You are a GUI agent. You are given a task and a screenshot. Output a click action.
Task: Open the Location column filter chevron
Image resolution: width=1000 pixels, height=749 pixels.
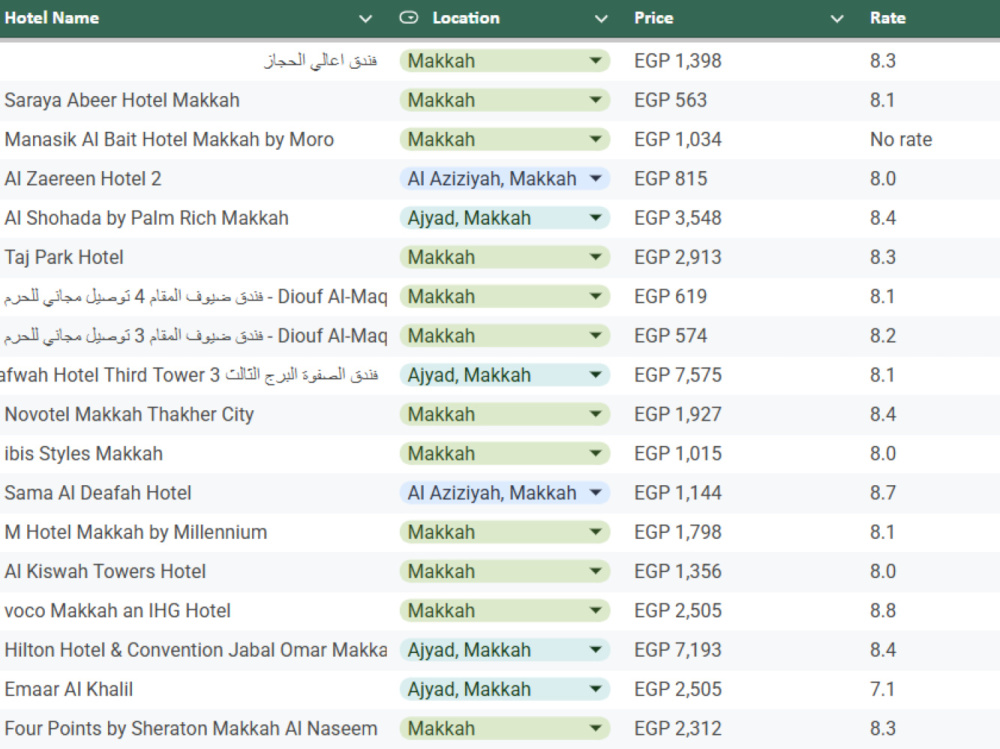click(x=601, y=19)
